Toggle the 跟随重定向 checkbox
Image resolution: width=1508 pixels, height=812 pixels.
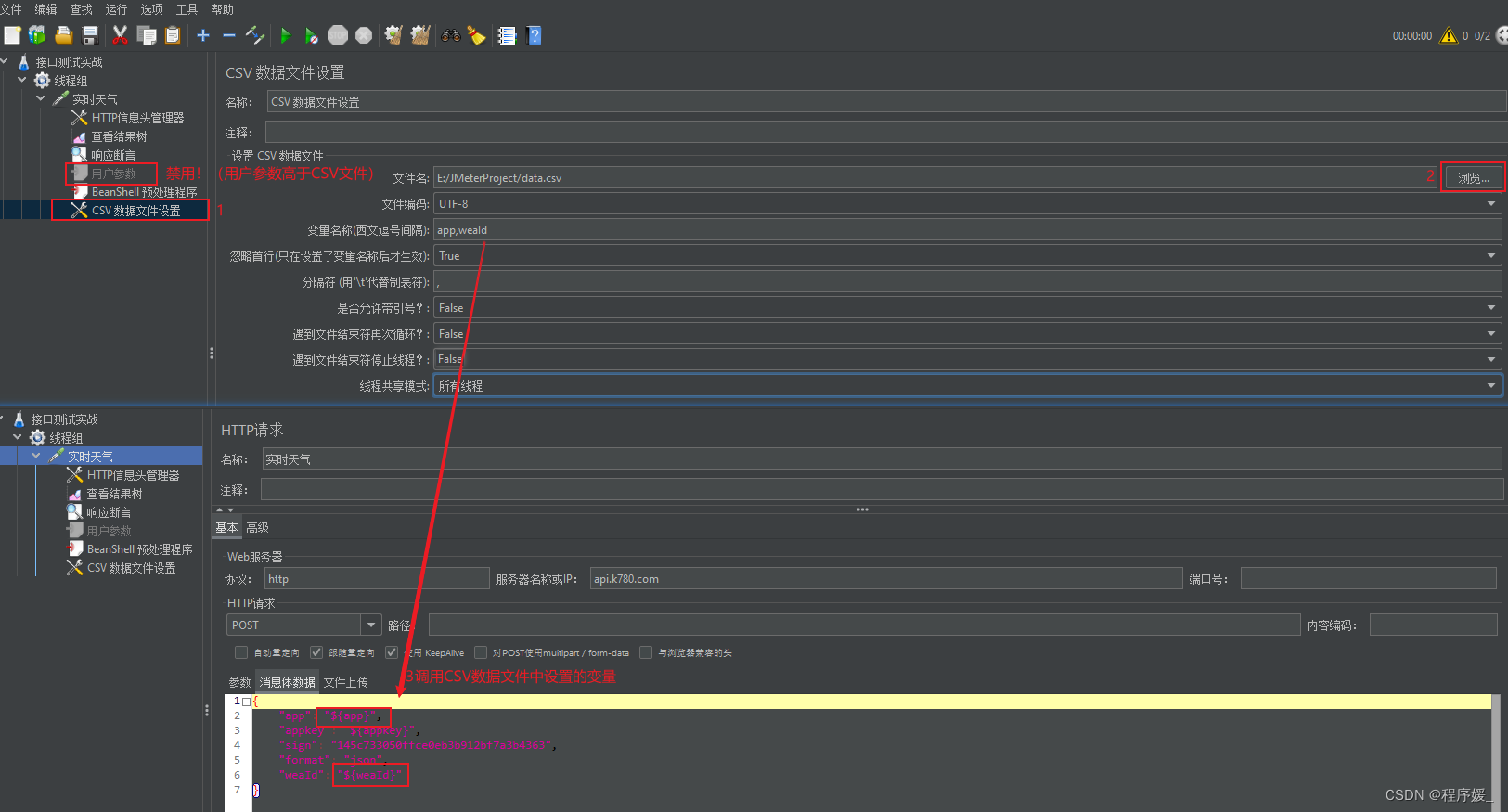click(x=316, y=652)
